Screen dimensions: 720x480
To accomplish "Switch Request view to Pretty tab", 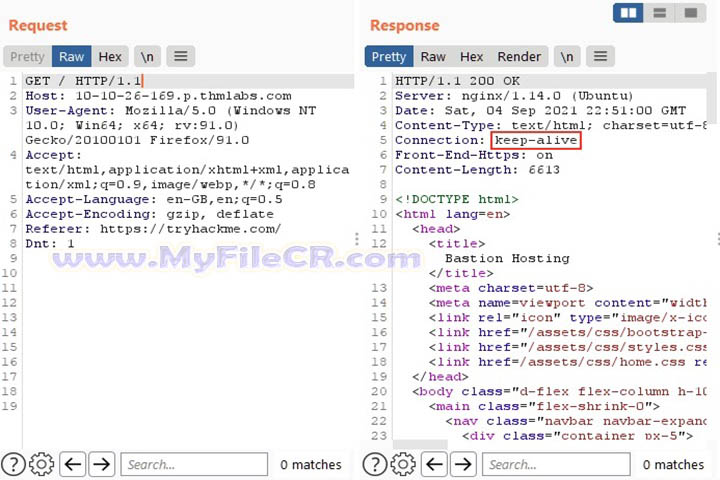I will click(28, 56).
